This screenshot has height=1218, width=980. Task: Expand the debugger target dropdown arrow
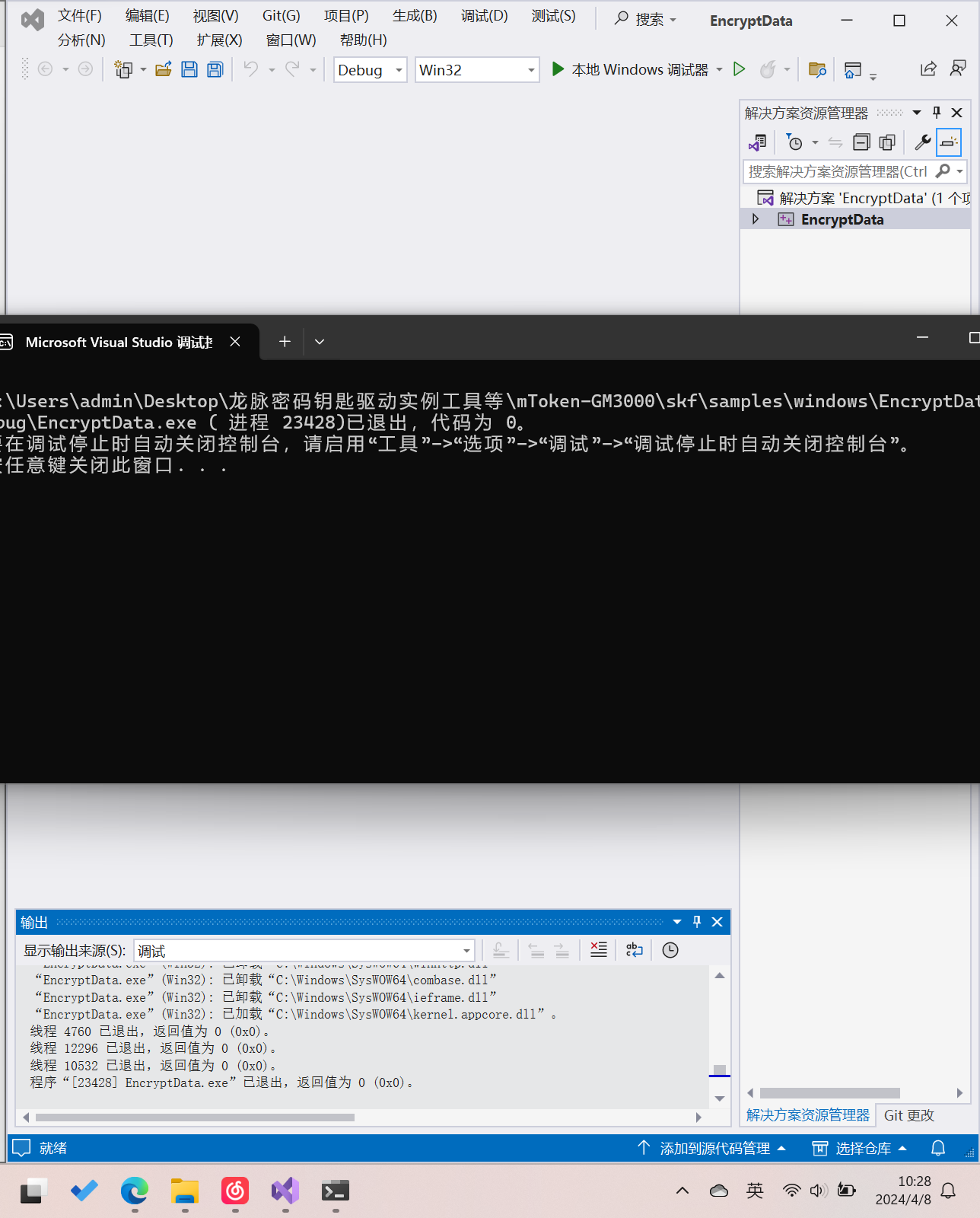[x=719, y=69]
